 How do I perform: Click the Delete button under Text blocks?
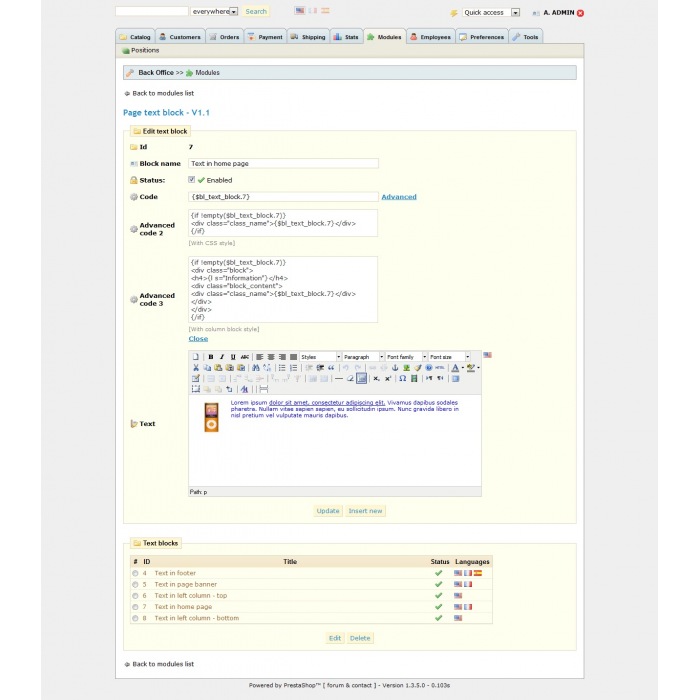pyautogui.click(x=360, y=638)
